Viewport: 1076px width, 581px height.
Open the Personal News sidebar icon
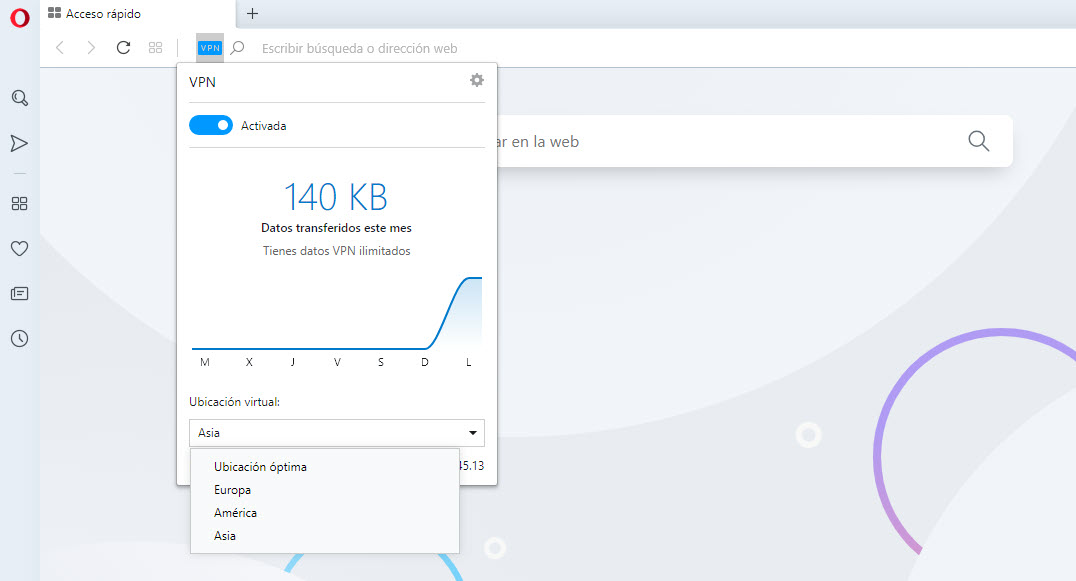pos(19,293)
